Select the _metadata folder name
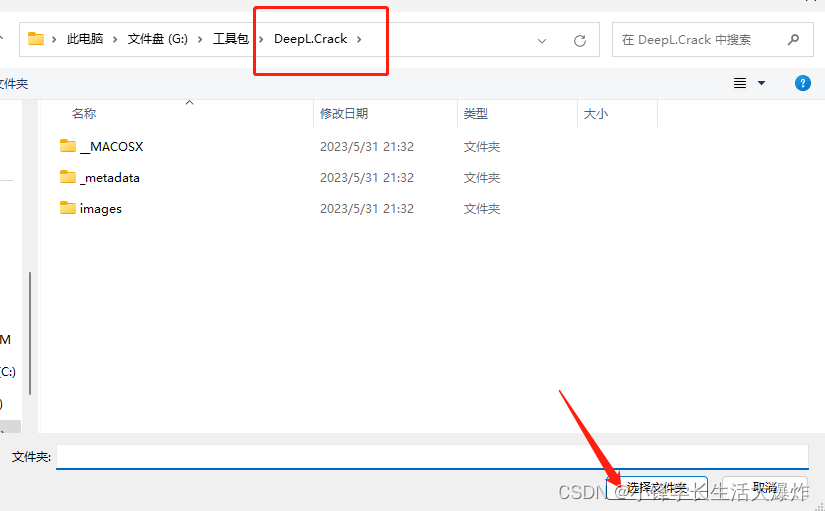 coord(110,177)
